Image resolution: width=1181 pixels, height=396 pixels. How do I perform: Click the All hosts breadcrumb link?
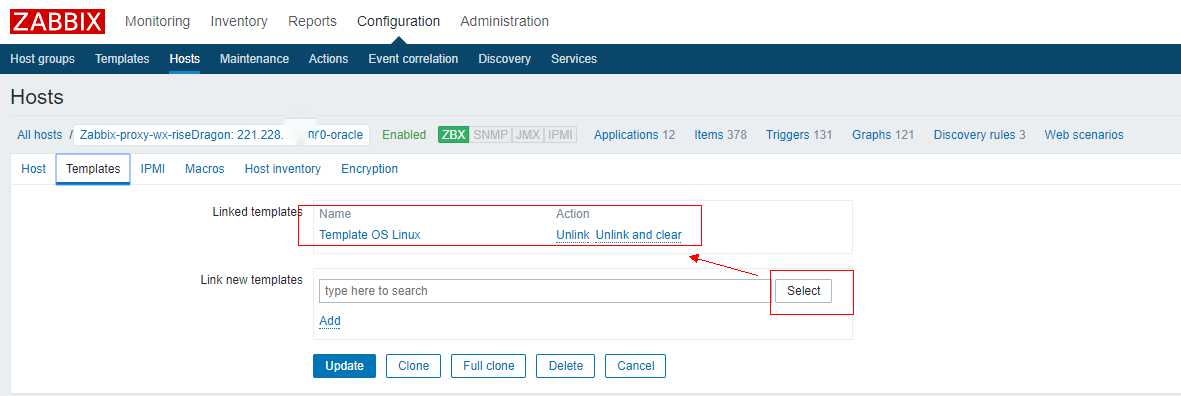(40, 135)
